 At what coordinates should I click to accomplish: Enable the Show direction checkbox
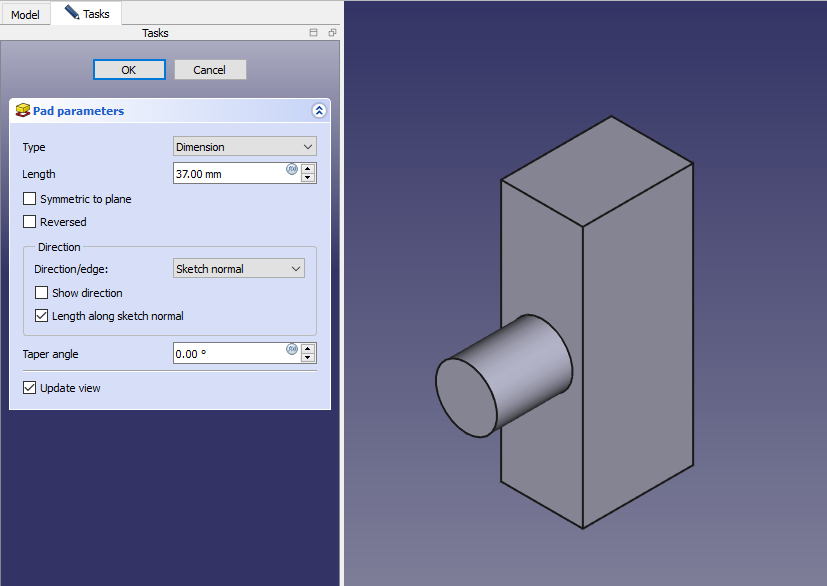42,293
